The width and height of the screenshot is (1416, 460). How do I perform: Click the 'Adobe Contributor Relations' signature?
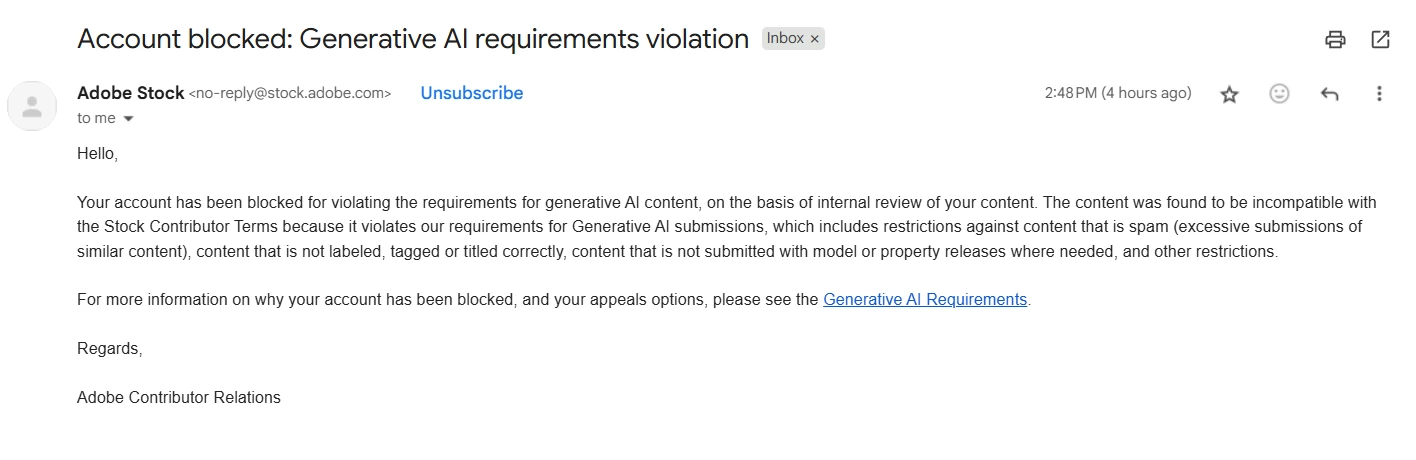point(178,397)
